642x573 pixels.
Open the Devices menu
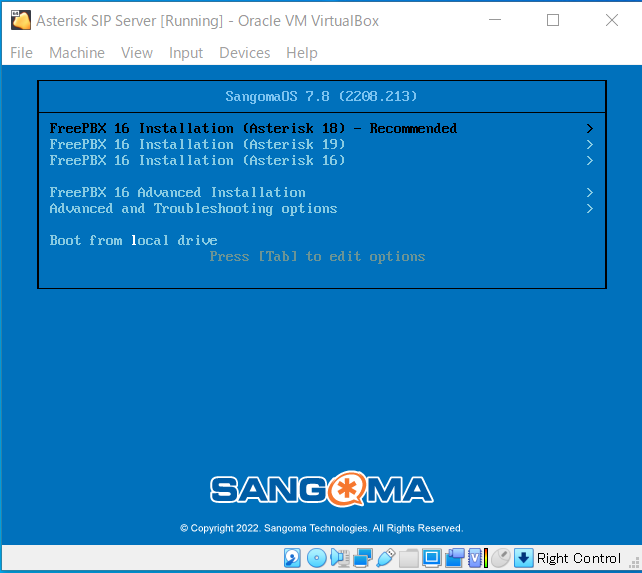(244, 53)
